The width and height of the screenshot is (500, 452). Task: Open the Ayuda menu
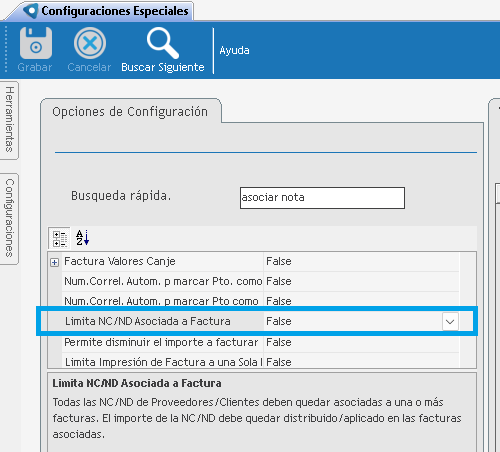[x=234, y=51]
